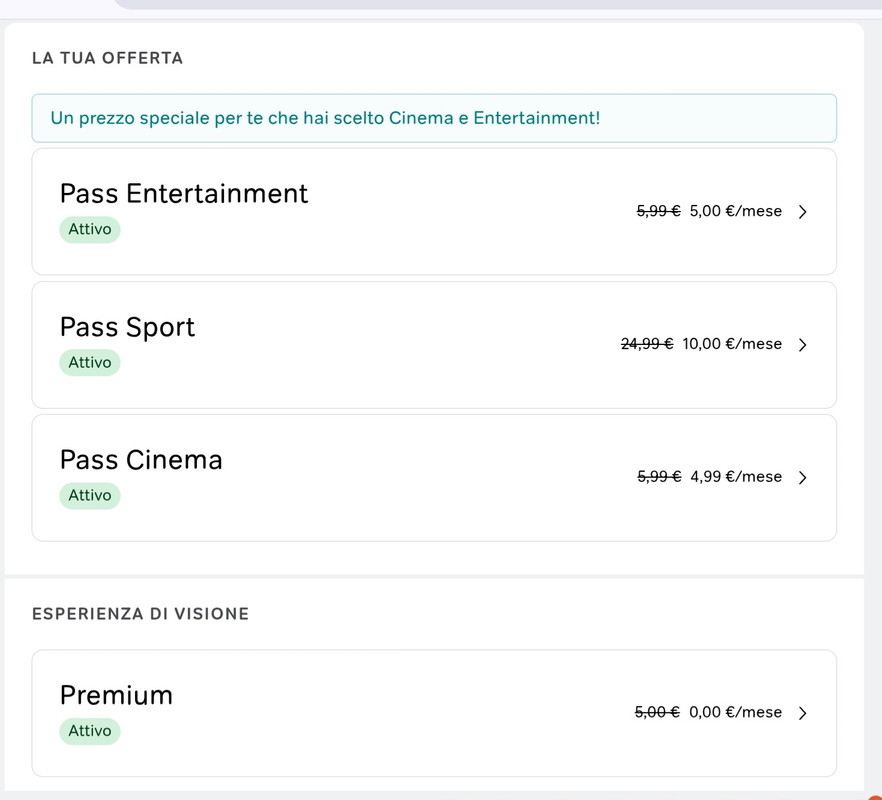Click the Esperienza di Visione heading
The height and width of the screenshot is (800, 882).
tap(141, 614)
